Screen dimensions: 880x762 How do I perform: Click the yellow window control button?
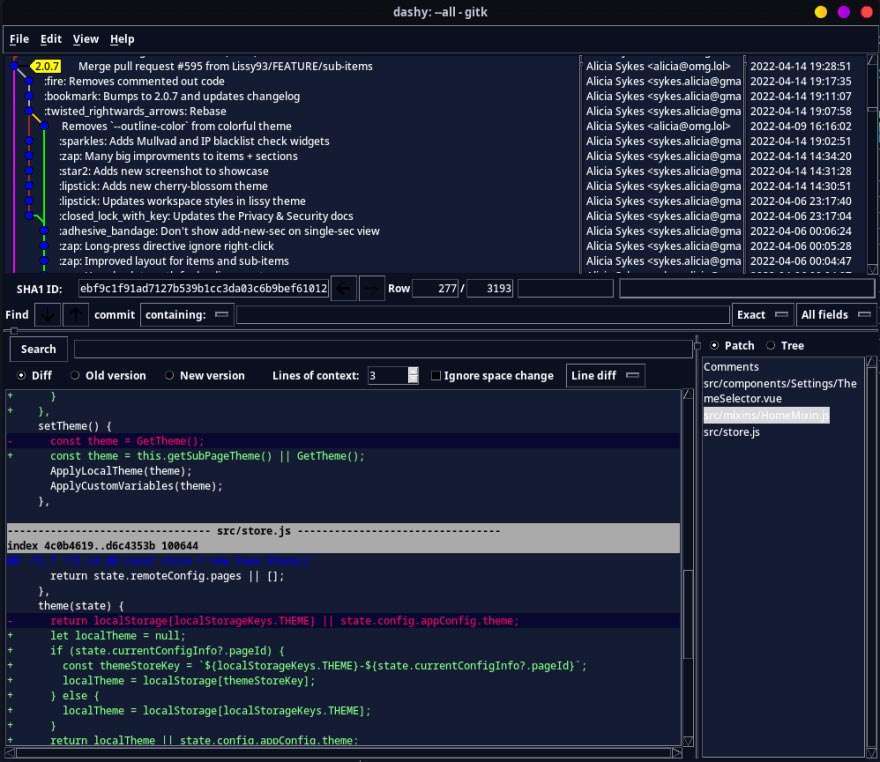[x=820, y=12]
